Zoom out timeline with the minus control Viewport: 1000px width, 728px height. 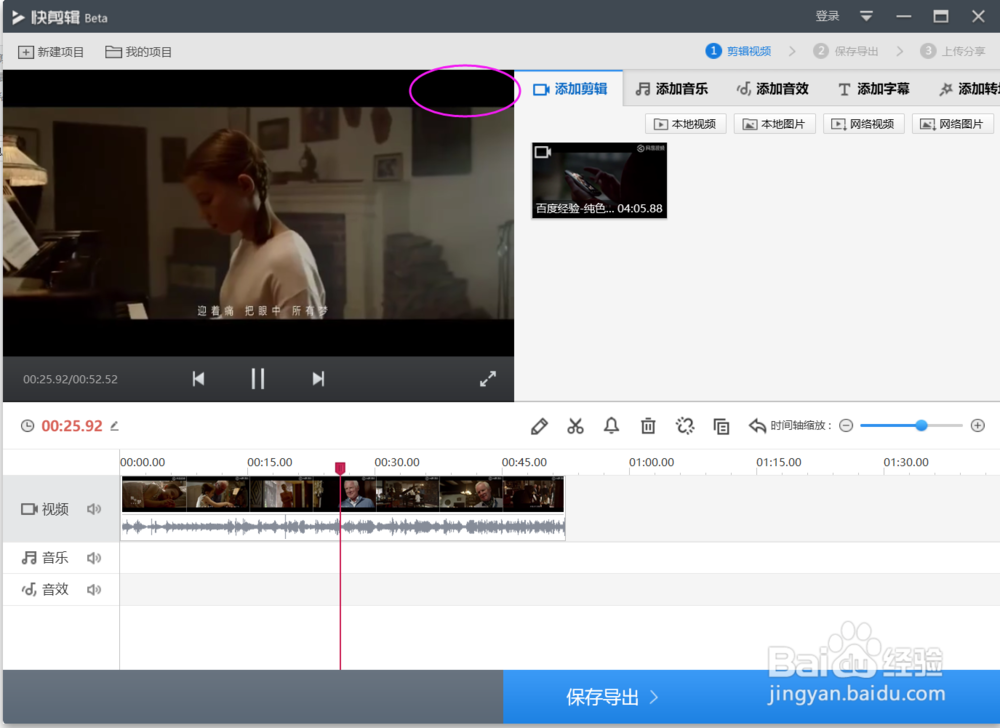(845, 425)
